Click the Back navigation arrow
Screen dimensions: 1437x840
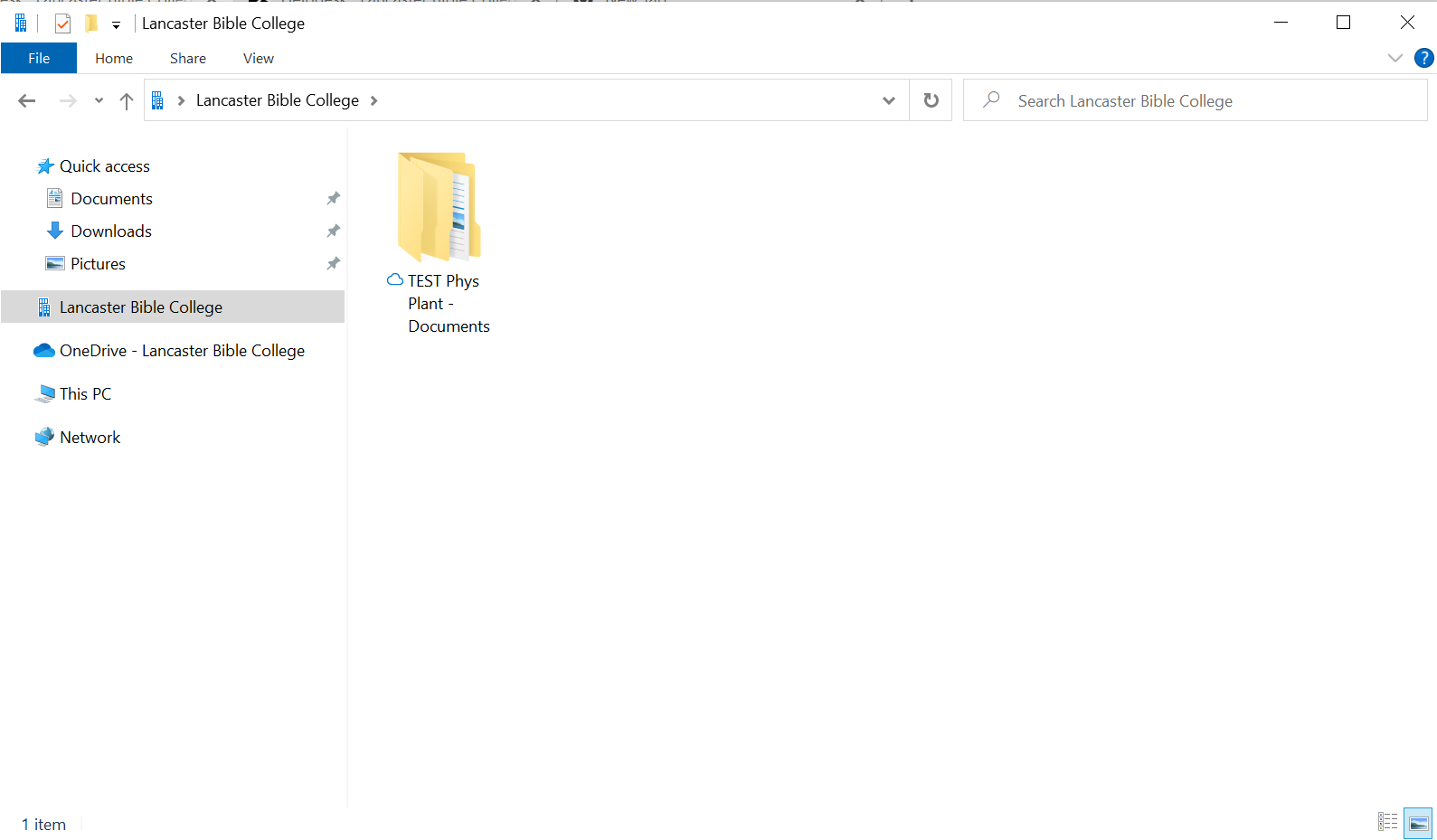point(27,100)
